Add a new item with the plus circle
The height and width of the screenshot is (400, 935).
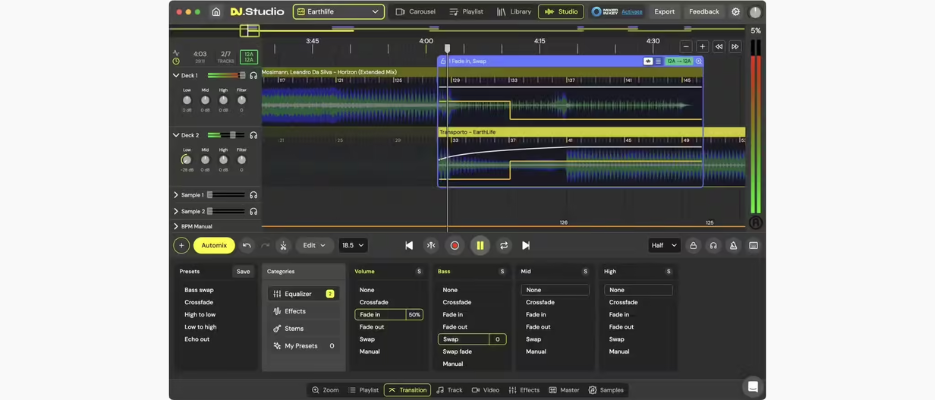point(181,245)
